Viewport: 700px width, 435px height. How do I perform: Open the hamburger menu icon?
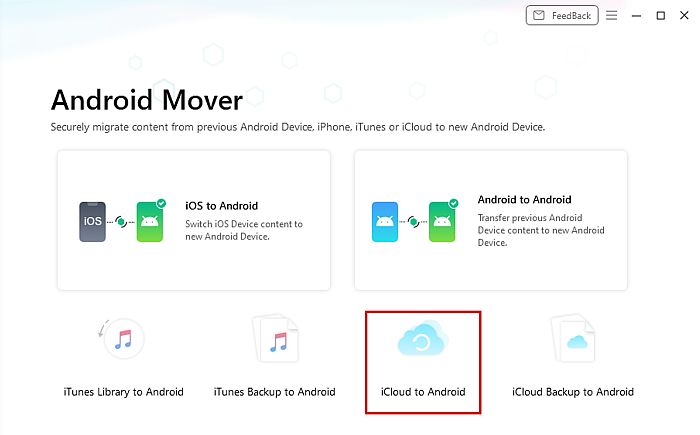[x=611, y=16]
